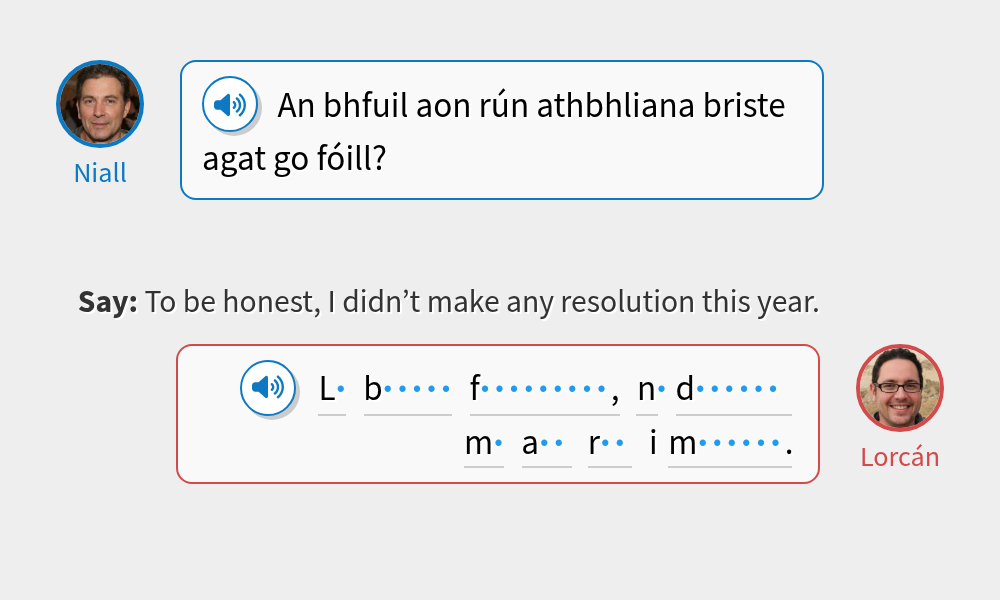Open Niall's profile picture
The image size is (1000, 600).
coord(100,103)
